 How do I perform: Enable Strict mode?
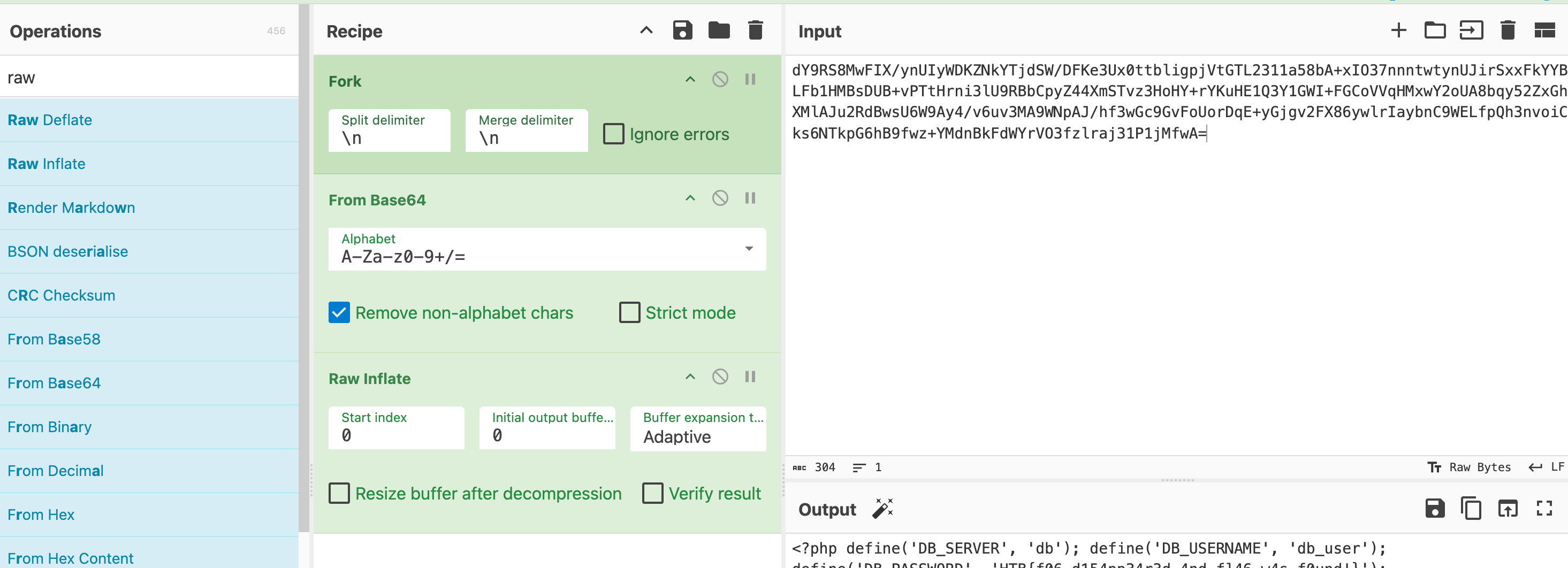pyautogui.click(x=629, y=312)
